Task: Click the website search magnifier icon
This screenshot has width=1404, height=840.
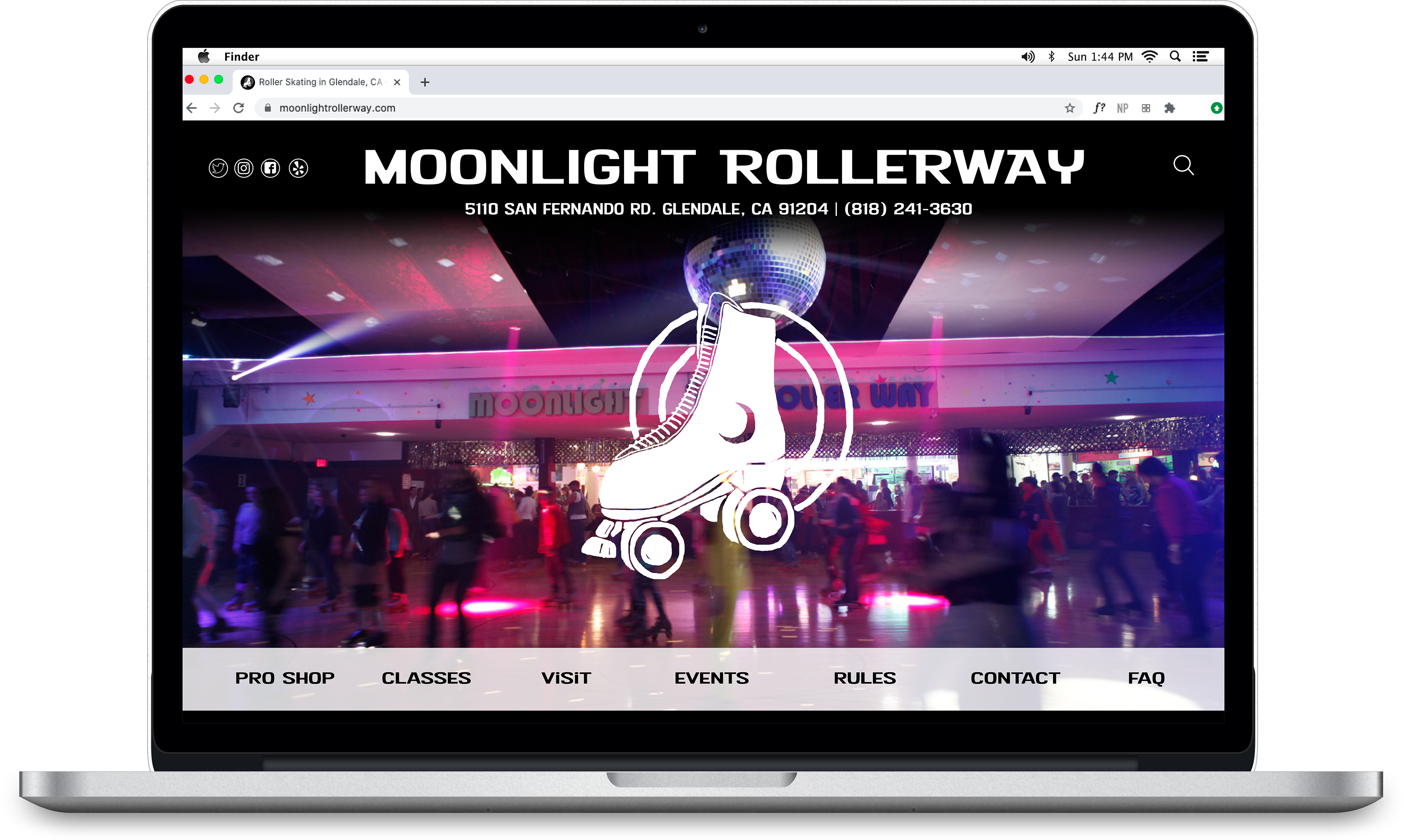Action: tap(1183, 165)
